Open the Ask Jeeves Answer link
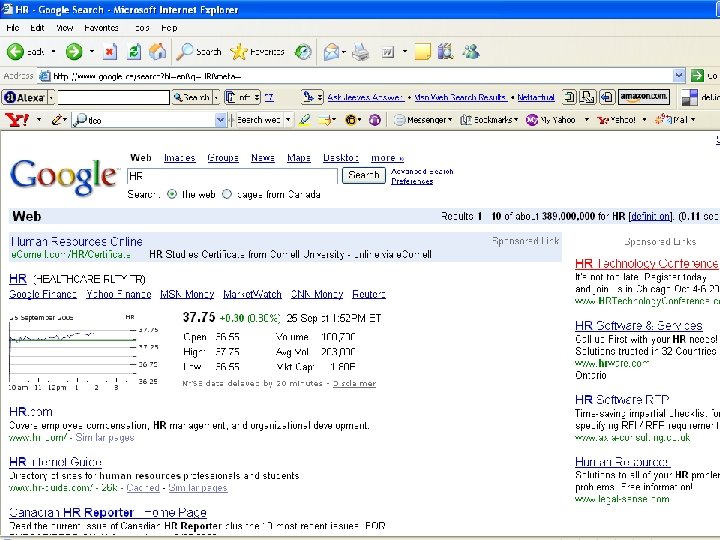The height and width of the screenshot is (540, 720). [366, 97]
